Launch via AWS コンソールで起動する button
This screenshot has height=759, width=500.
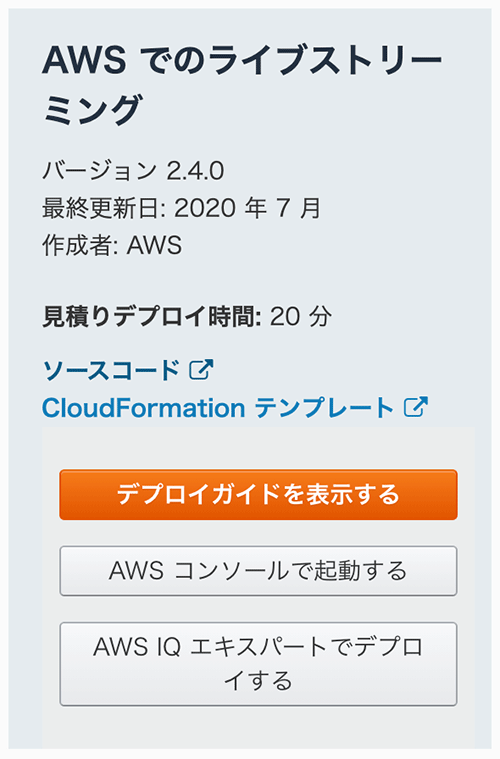tap(258, 571)
